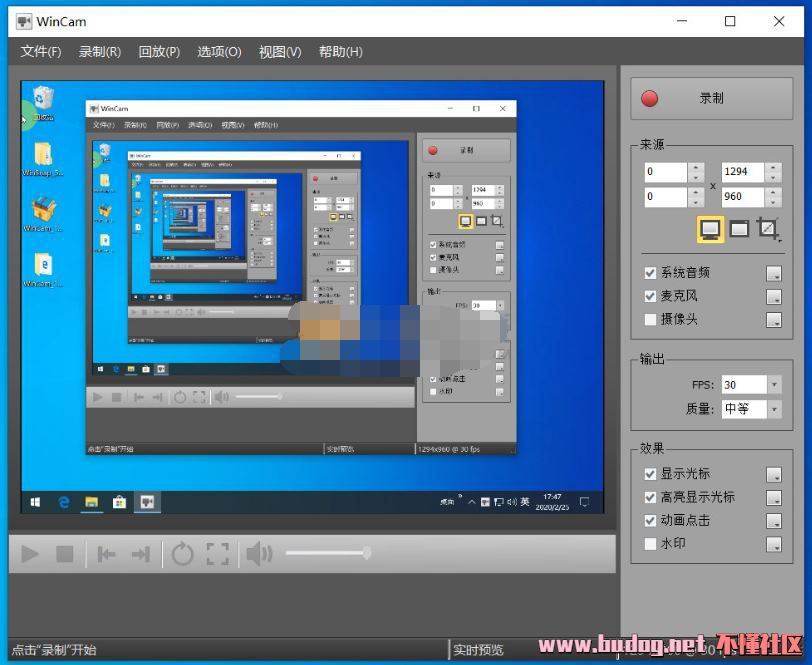Start recording with the red 录制 button
The height and width of the screenshot is (665, 812).
click(x=712, y=98)
